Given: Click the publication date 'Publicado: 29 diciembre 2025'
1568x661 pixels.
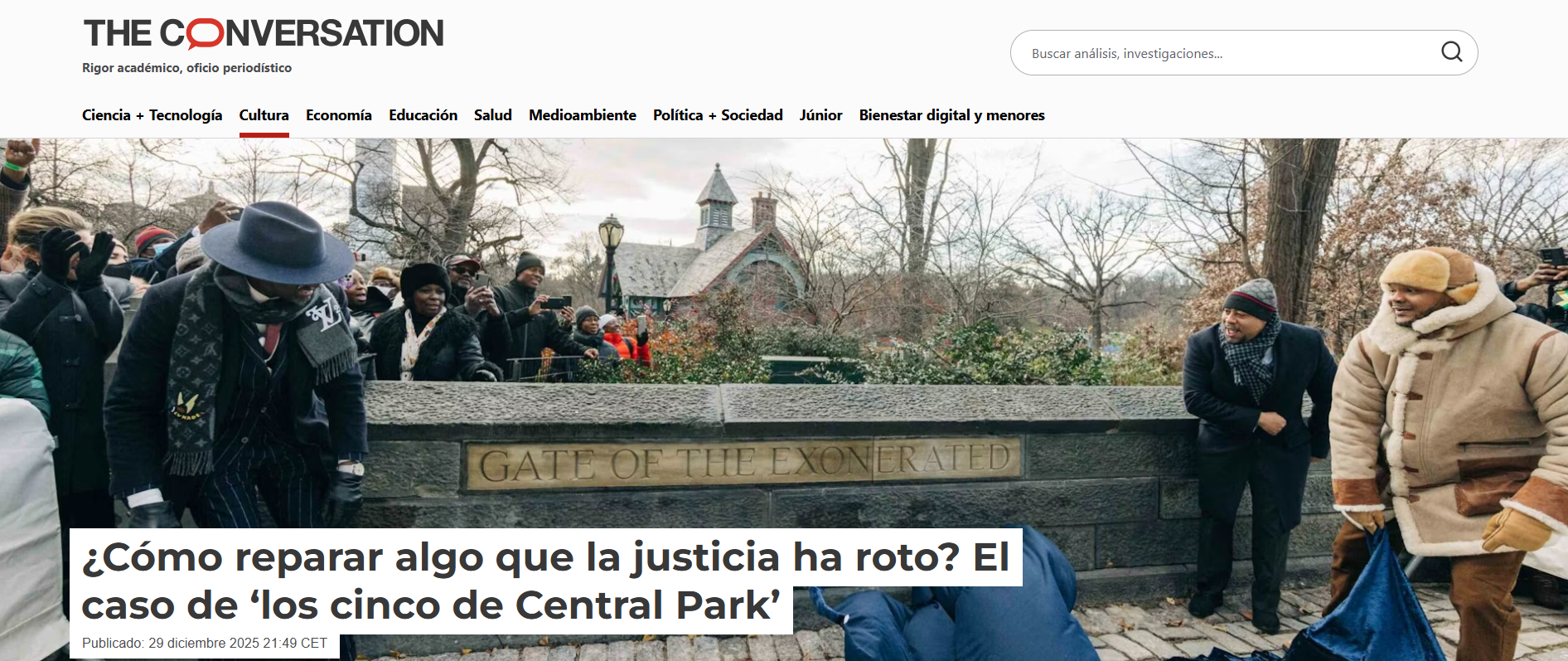Looking at the screenshot, I should point(205,644).
